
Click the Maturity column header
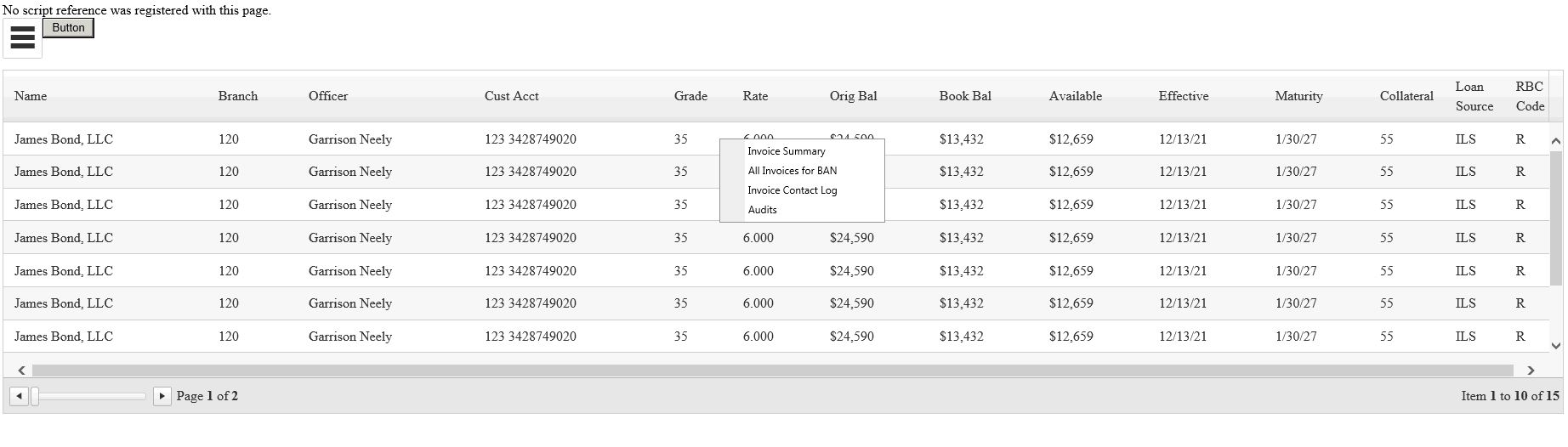(1298, 96)
